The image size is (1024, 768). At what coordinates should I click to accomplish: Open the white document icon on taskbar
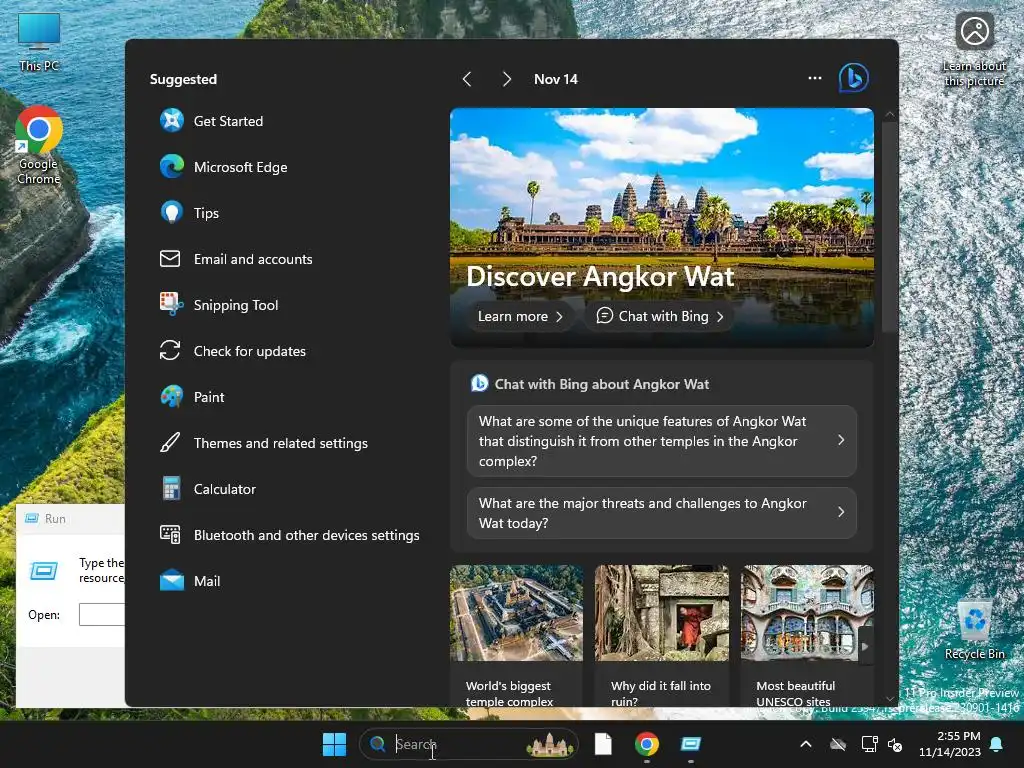[x=603, y=744]
